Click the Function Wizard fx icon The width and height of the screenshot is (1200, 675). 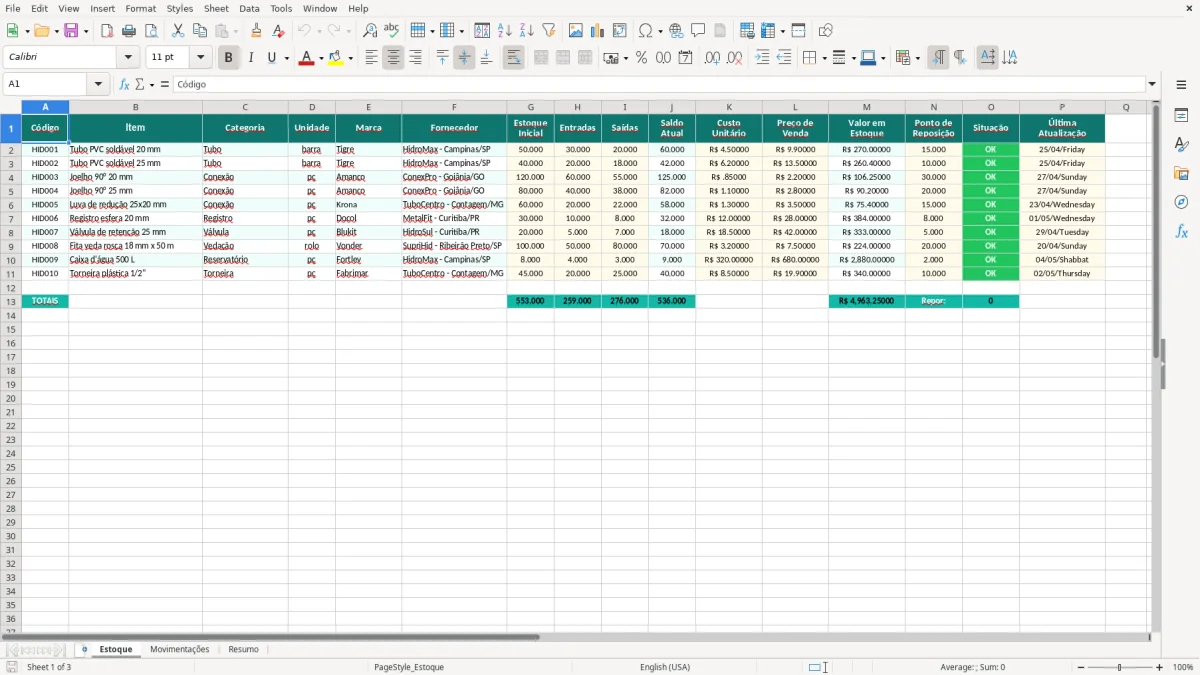(x=124, y=84)
